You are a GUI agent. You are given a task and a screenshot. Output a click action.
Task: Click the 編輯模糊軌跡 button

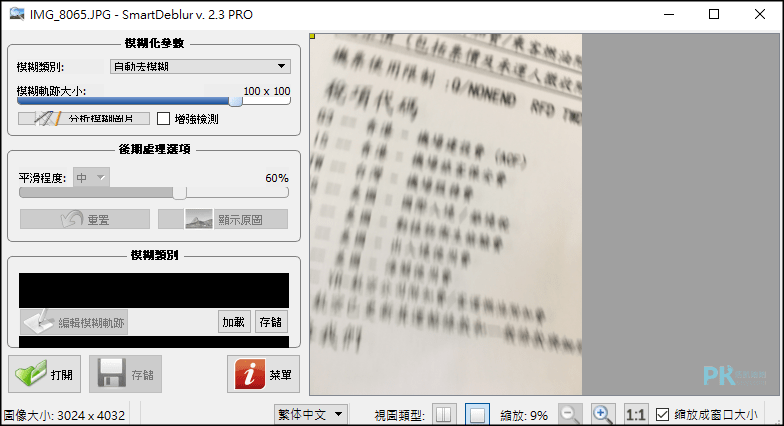[74, 322]
